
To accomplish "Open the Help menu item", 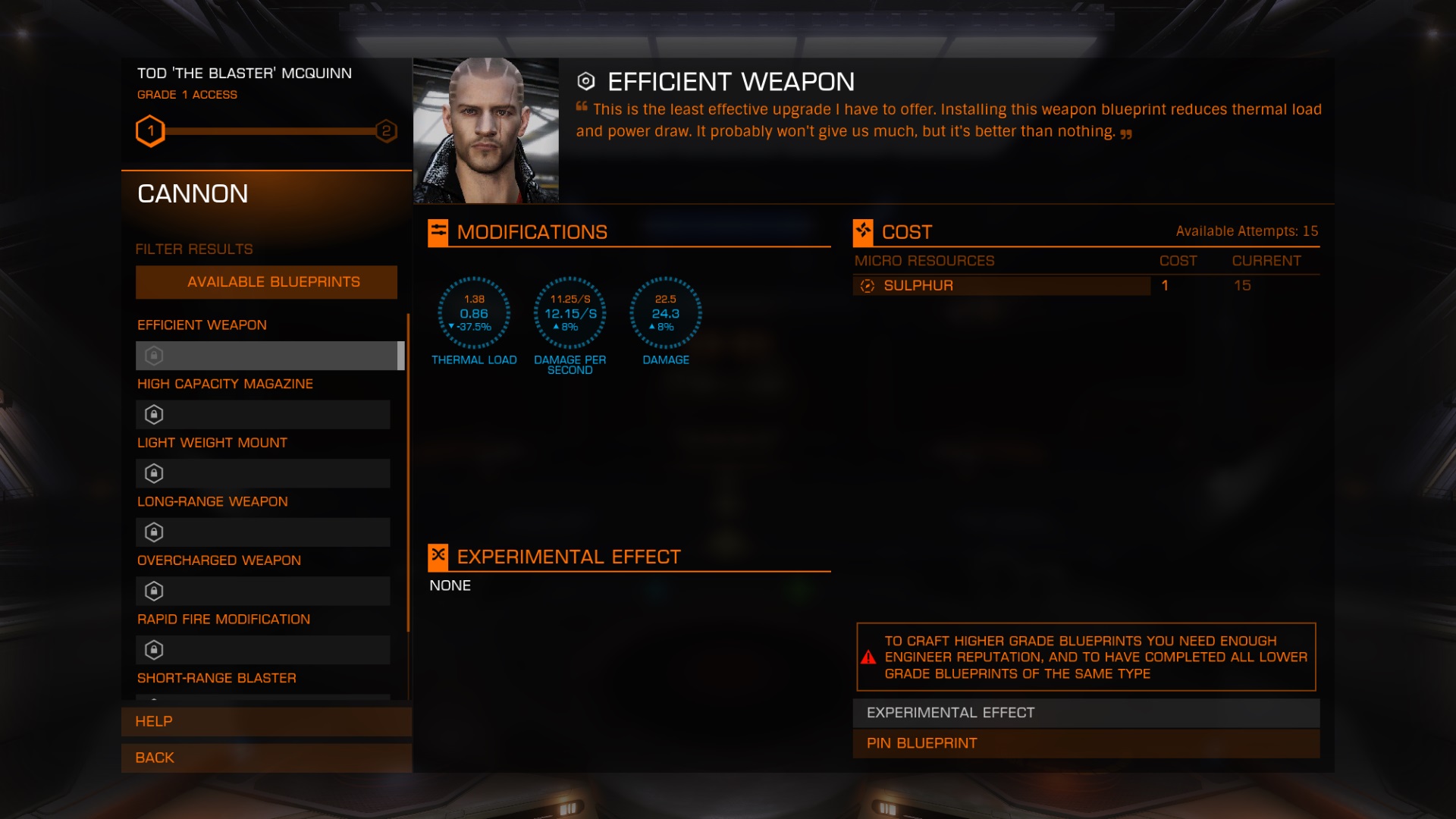I will click(266, 721).
